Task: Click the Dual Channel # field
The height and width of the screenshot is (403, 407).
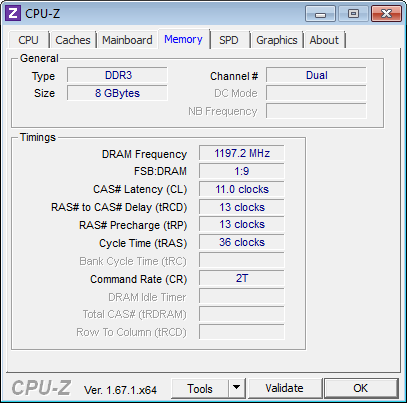Action: 316,75
